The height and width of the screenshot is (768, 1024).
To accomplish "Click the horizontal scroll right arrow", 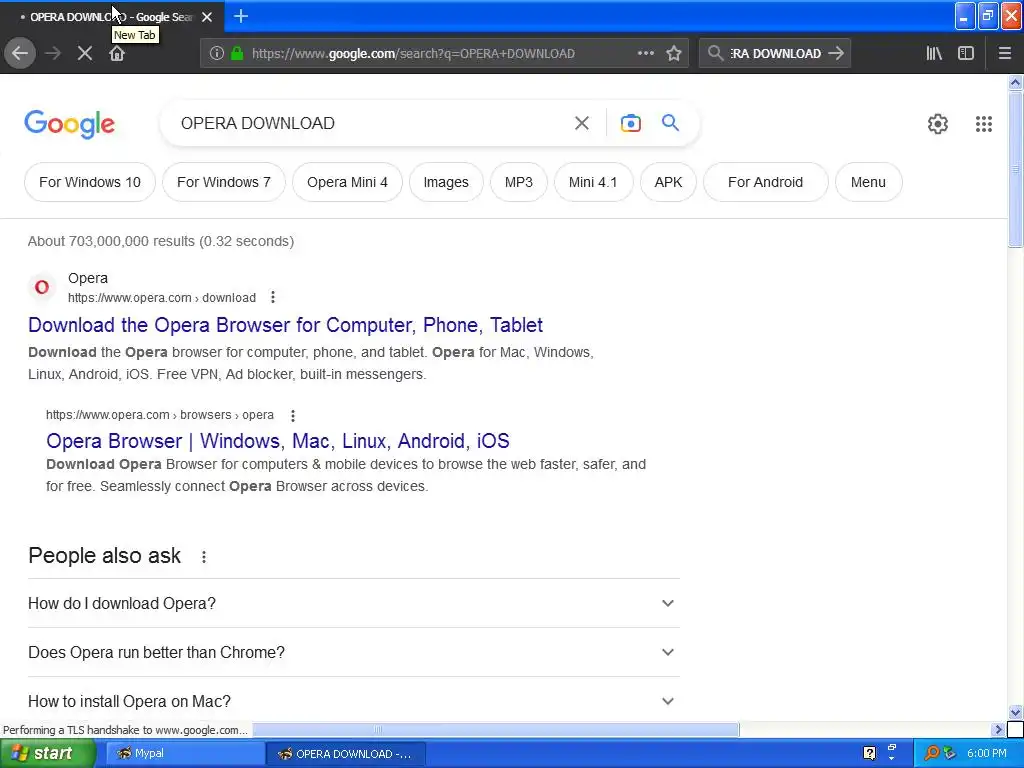I will tap(998, 729).
